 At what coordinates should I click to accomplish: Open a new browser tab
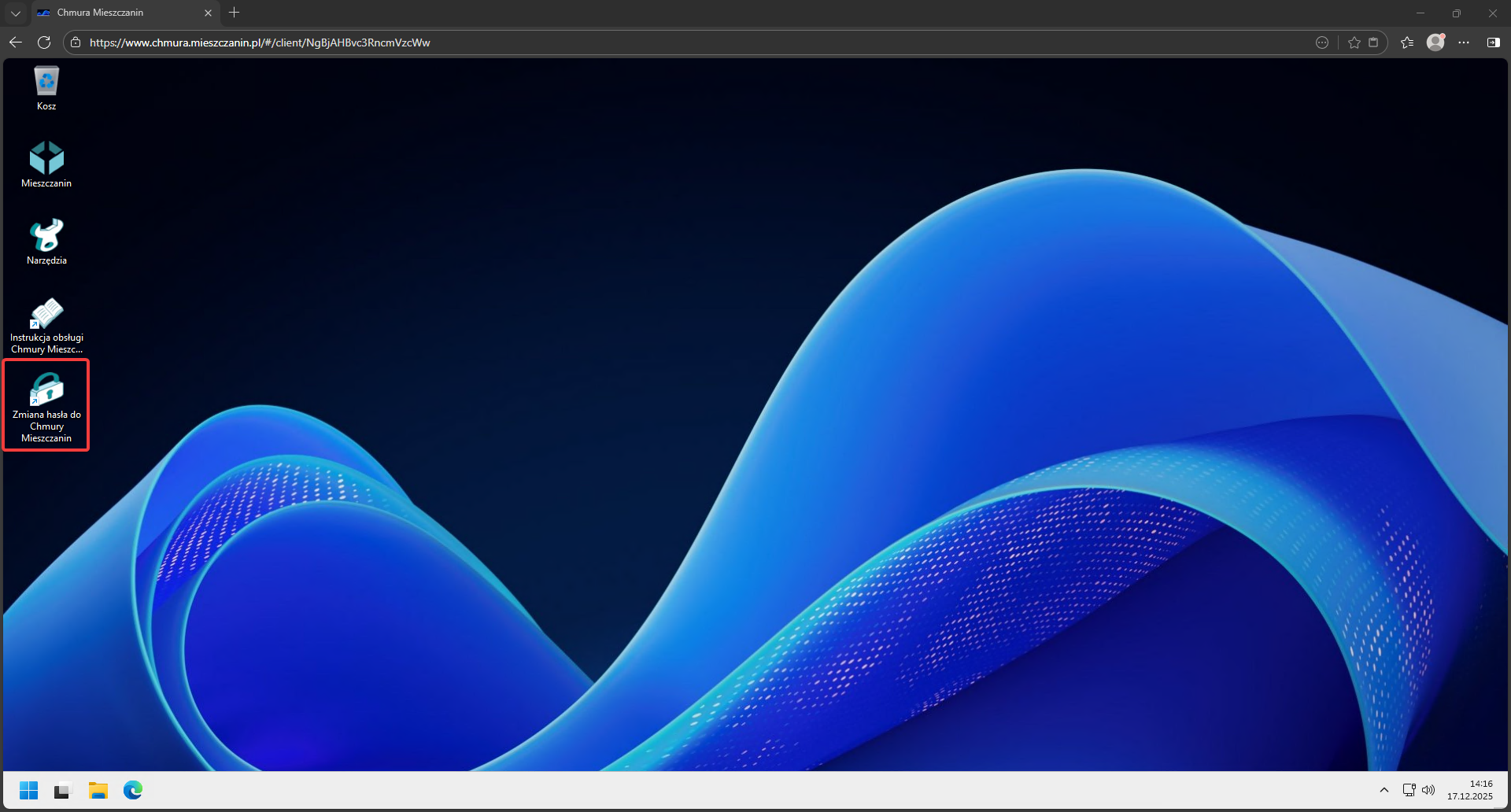[234, 13]
